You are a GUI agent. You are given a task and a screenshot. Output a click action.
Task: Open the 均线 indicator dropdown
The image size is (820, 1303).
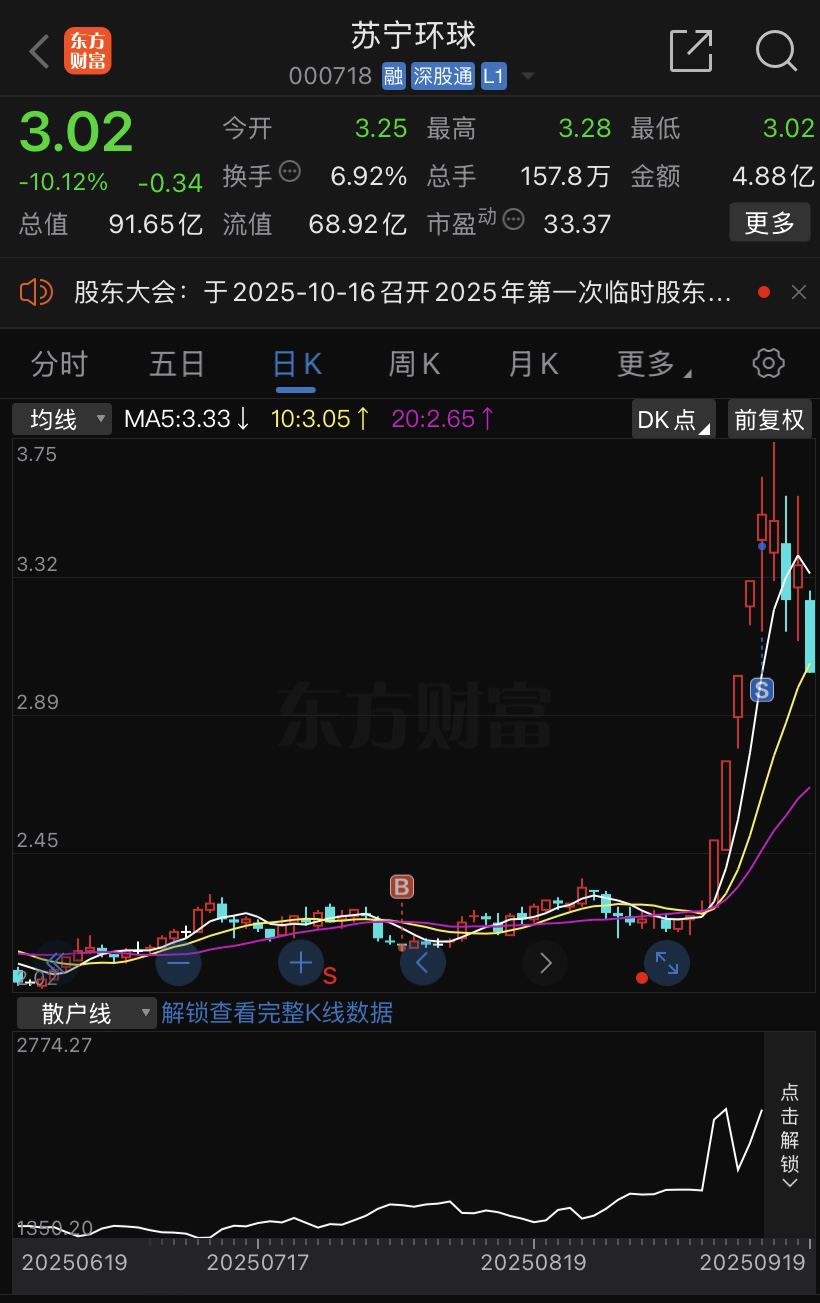[x=61, y=419]
